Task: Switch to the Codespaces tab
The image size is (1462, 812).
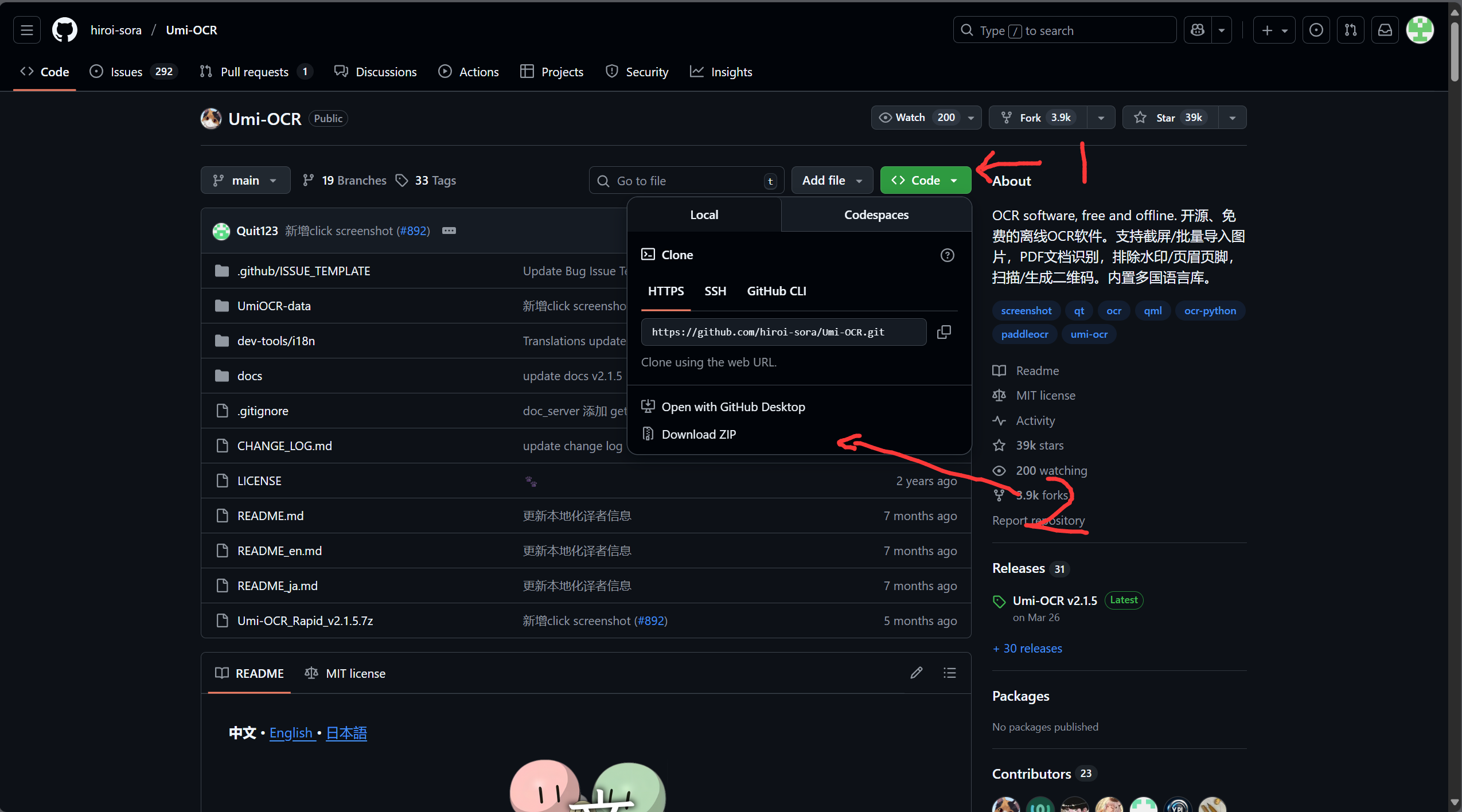Action: [x=876, y=215]
